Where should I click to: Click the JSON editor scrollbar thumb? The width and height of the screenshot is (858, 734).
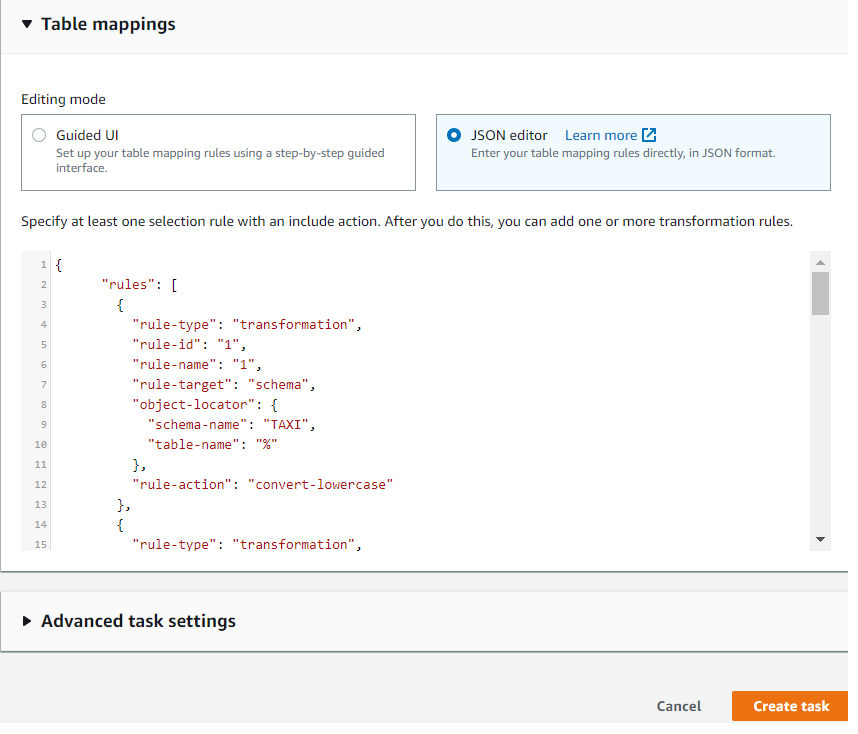(x=820, y=293)
